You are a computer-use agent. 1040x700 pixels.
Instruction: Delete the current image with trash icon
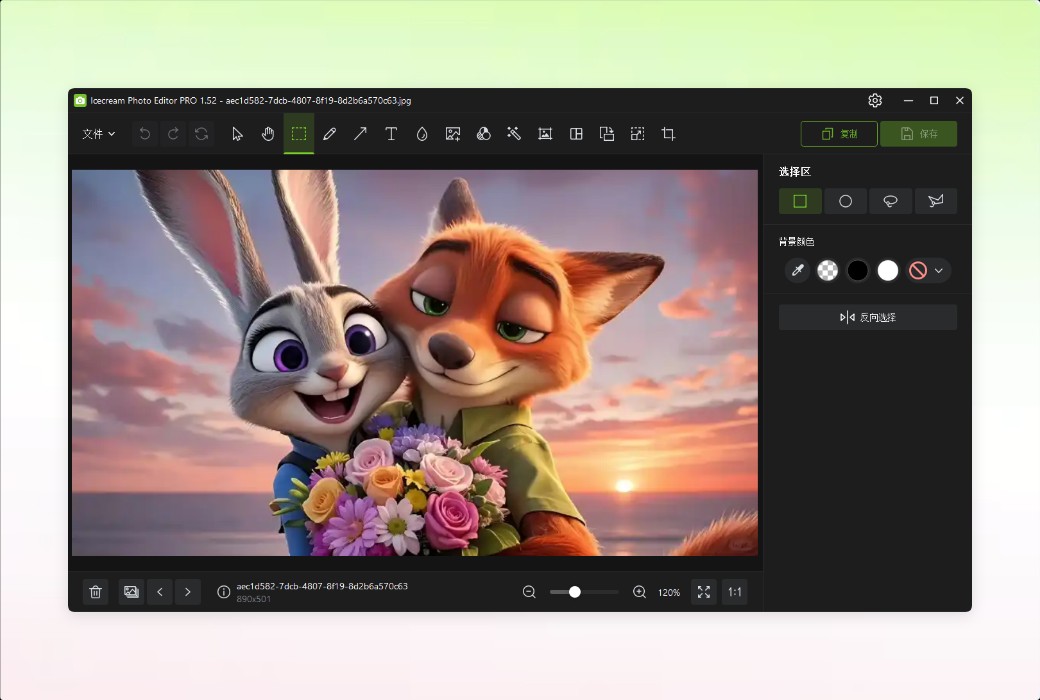click(x=95, y=592)
